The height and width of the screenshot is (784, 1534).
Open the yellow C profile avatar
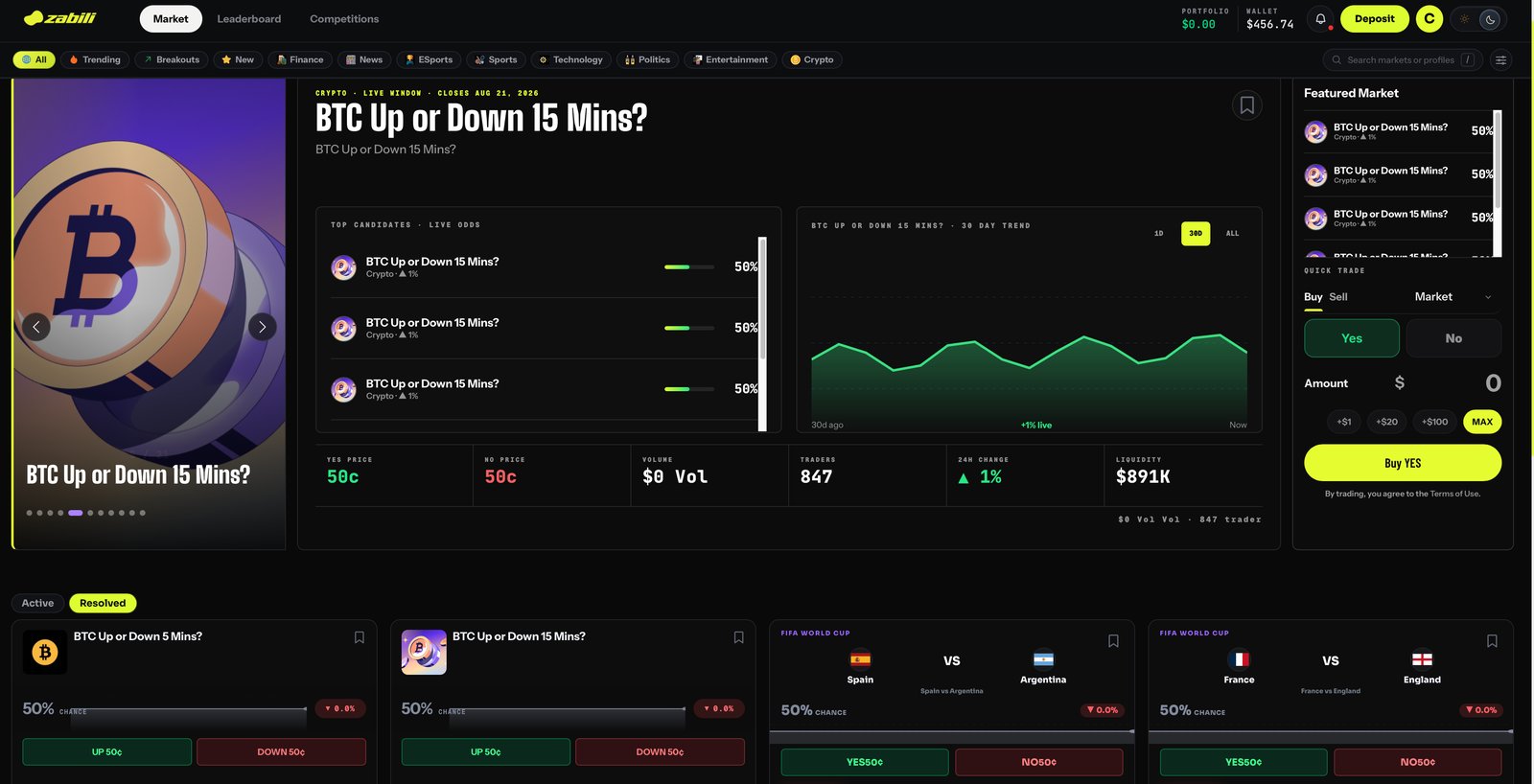[x=1429, y=18]
